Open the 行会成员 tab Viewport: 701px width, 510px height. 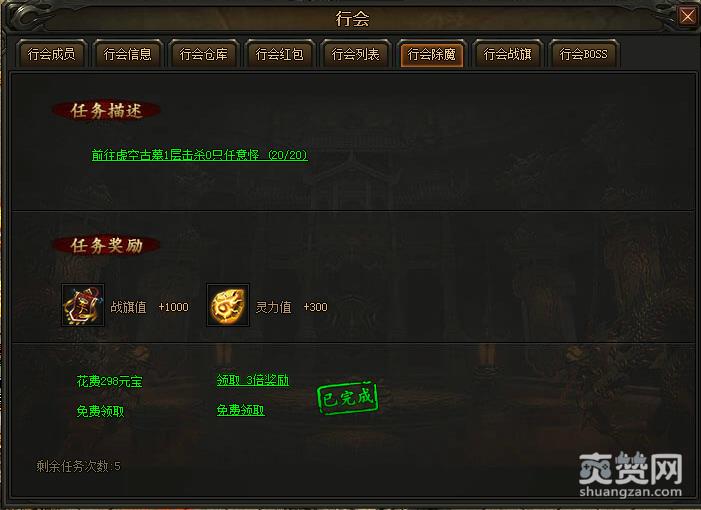pos(51,54)
